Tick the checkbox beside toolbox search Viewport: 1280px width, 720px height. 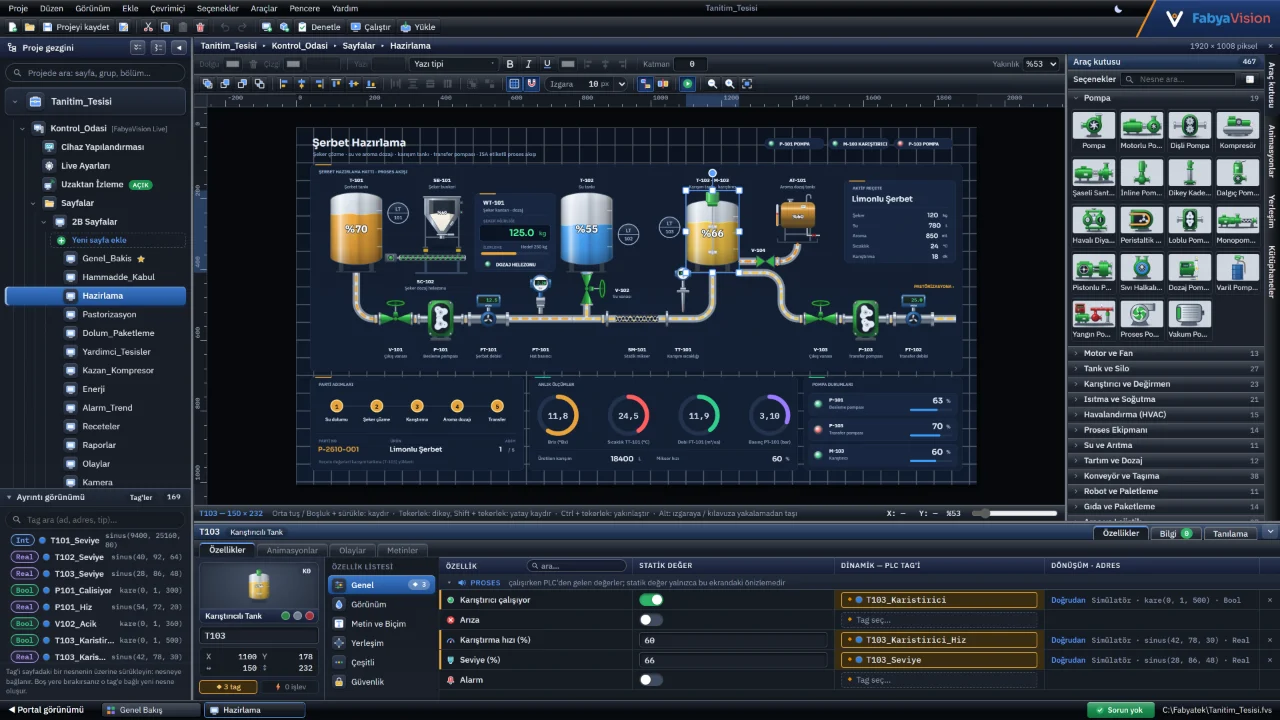click(x=1249, y=79)
